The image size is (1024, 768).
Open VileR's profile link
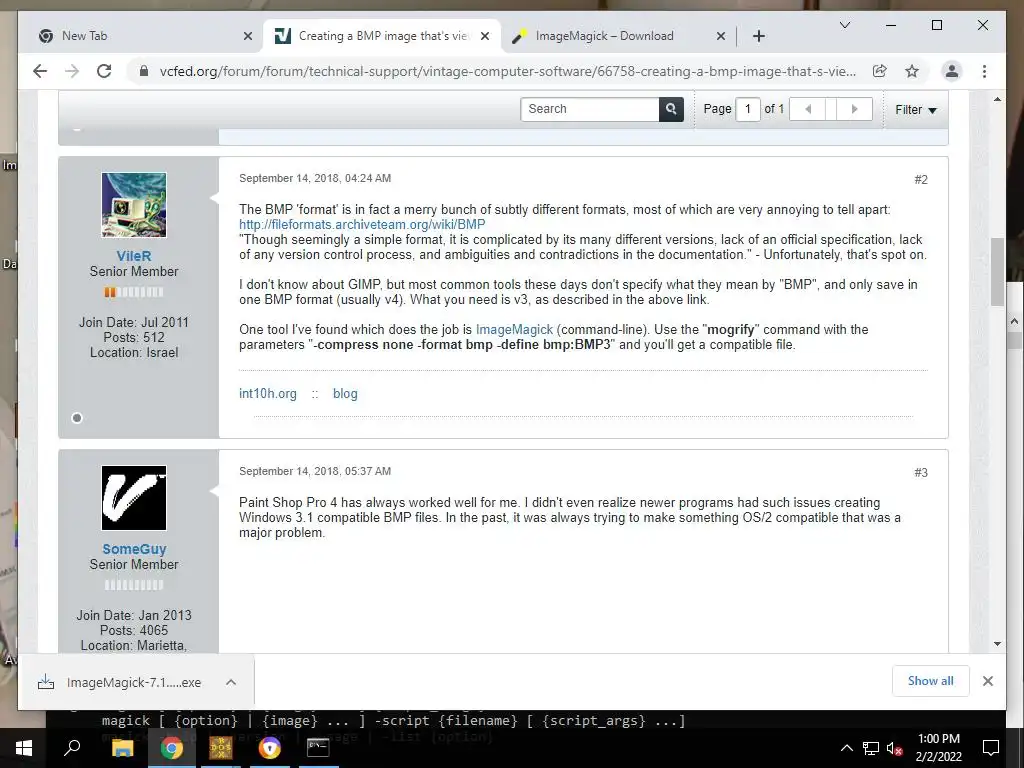click(134, 256)
